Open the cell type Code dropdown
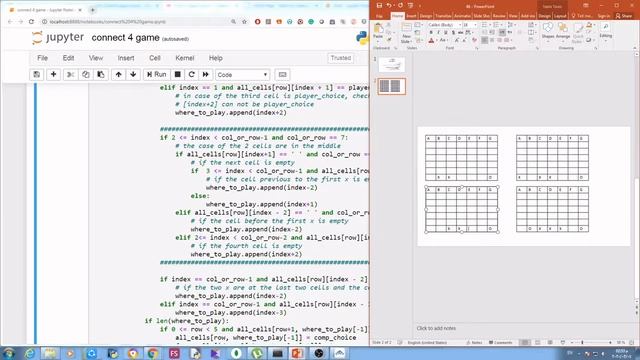Viewport: 640px width, 360px height. coord(242,75)
